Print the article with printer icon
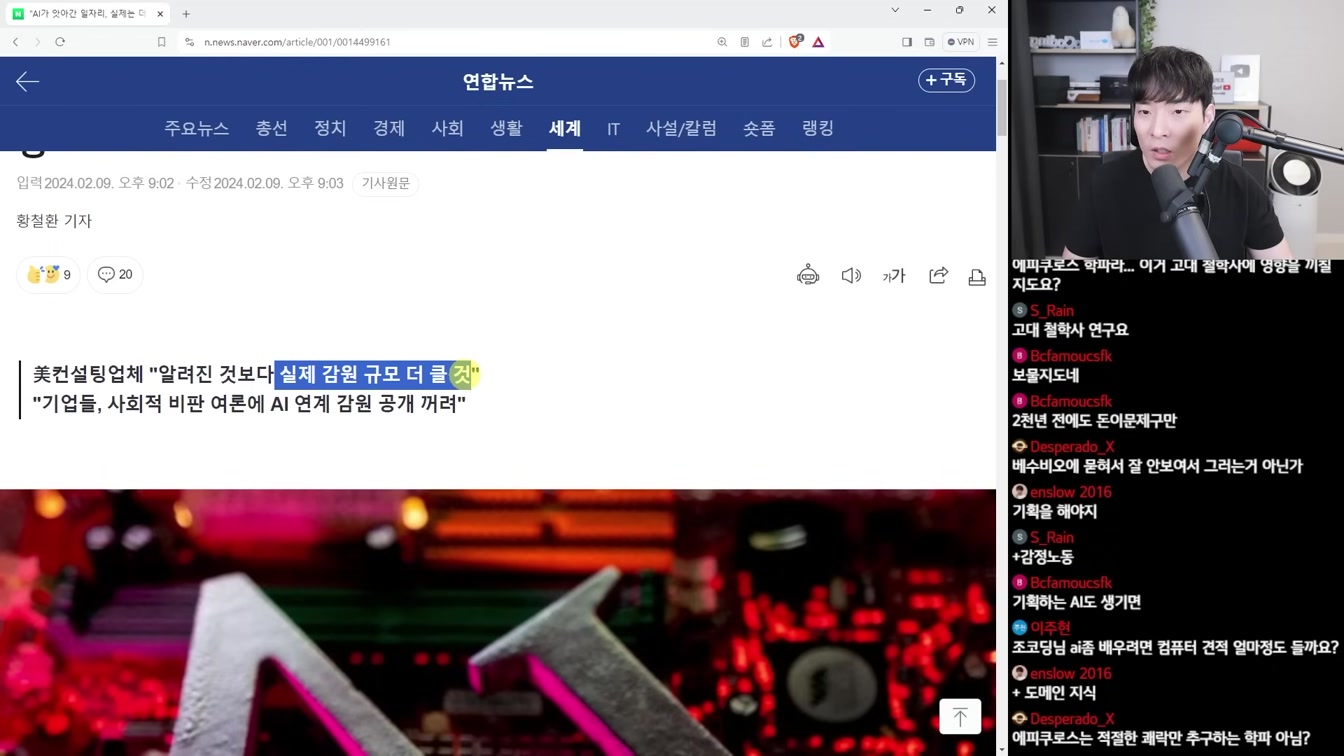 [977, 277]
